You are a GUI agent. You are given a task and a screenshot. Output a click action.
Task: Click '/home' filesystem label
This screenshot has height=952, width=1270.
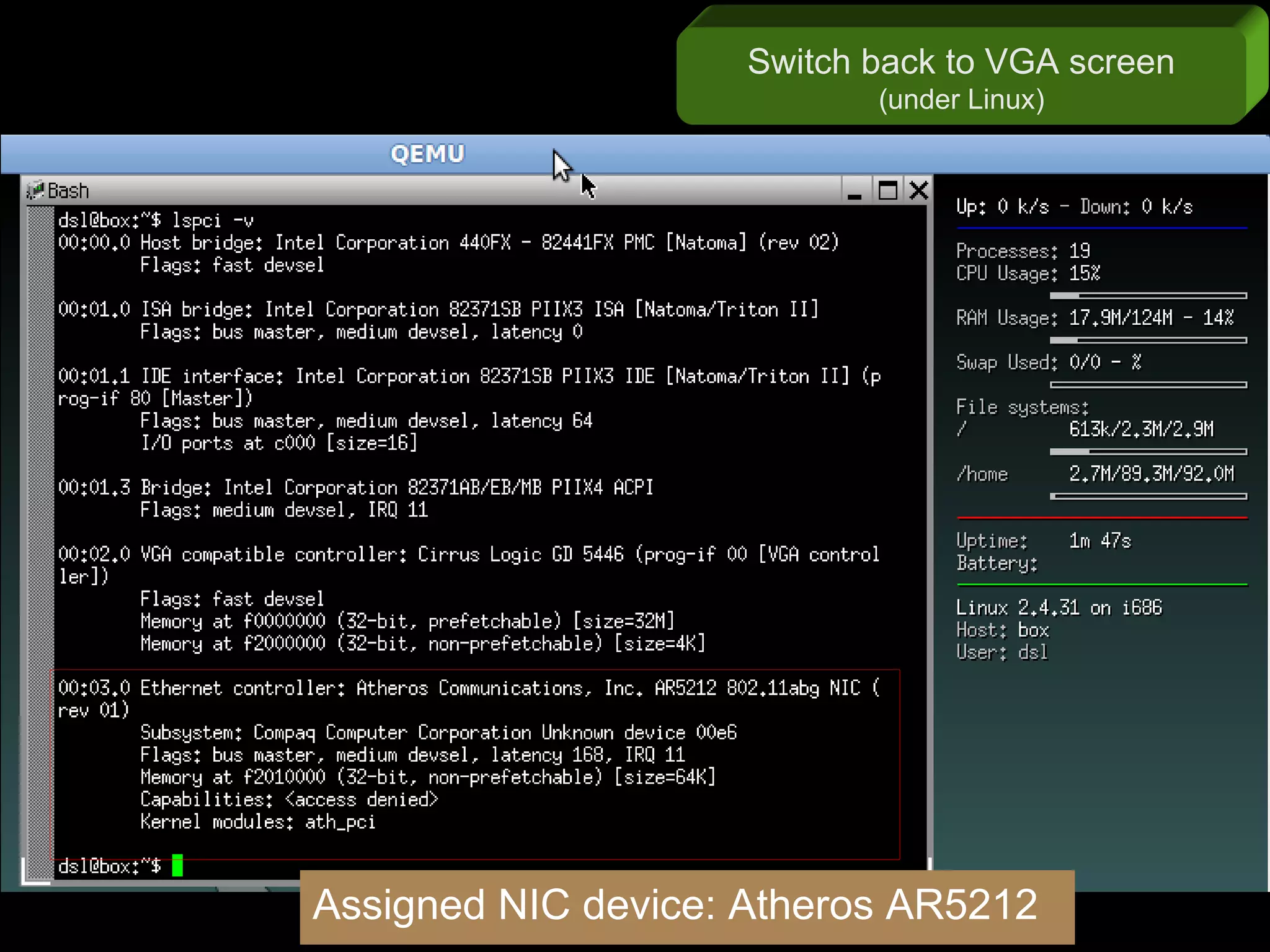coord(982,474)
